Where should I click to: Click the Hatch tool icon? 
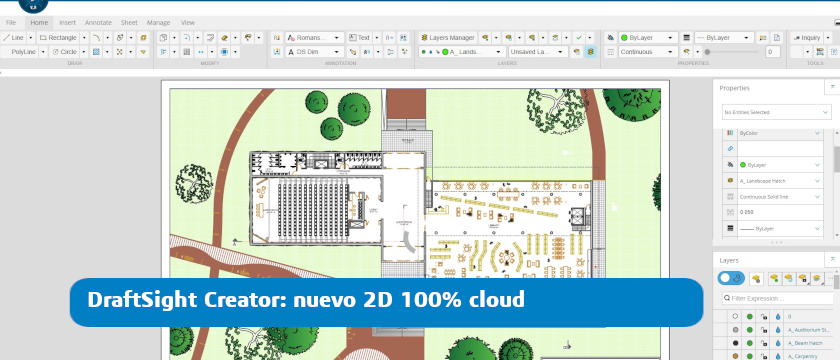coord(96,52)
